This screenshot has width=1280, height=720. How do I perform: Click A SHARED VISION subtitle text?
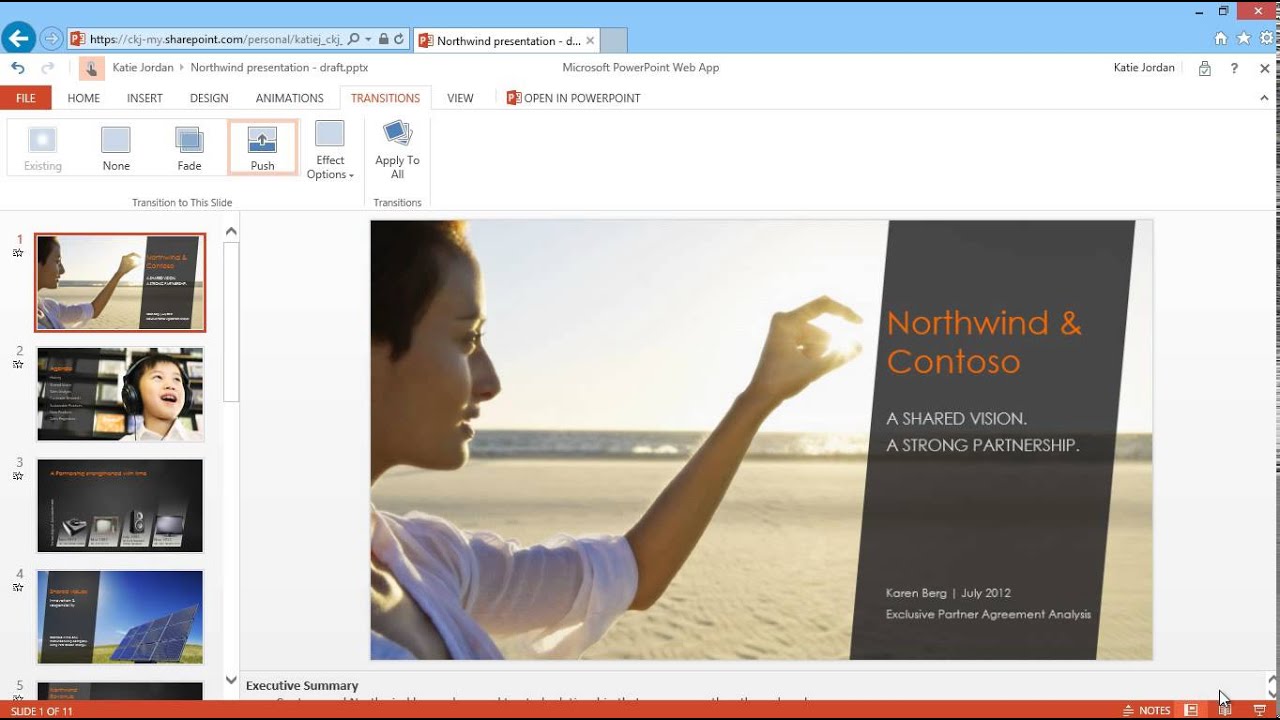pyautogui.click(x=956, y=418)
